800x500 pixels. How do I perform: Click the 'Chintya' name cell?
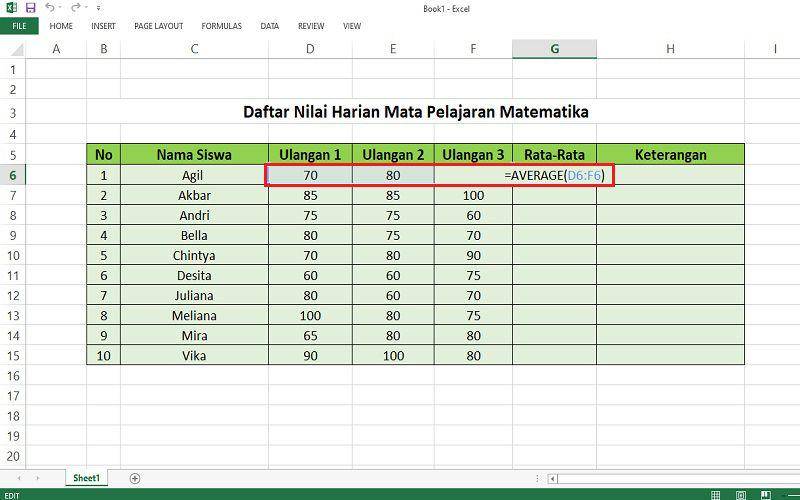click(194, 255)
